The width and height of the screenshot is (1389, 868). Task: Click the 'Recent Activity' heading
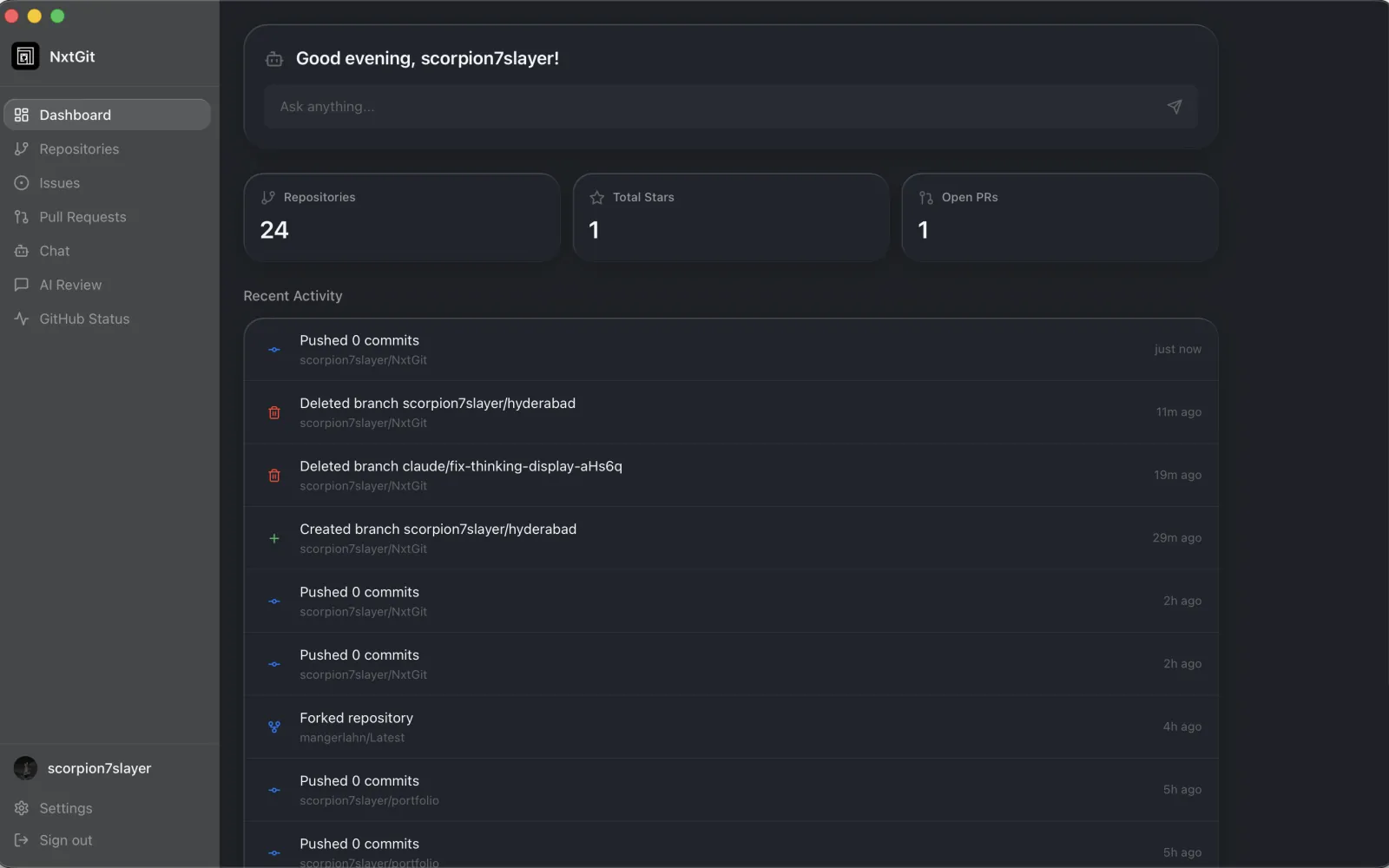point(293,296)
